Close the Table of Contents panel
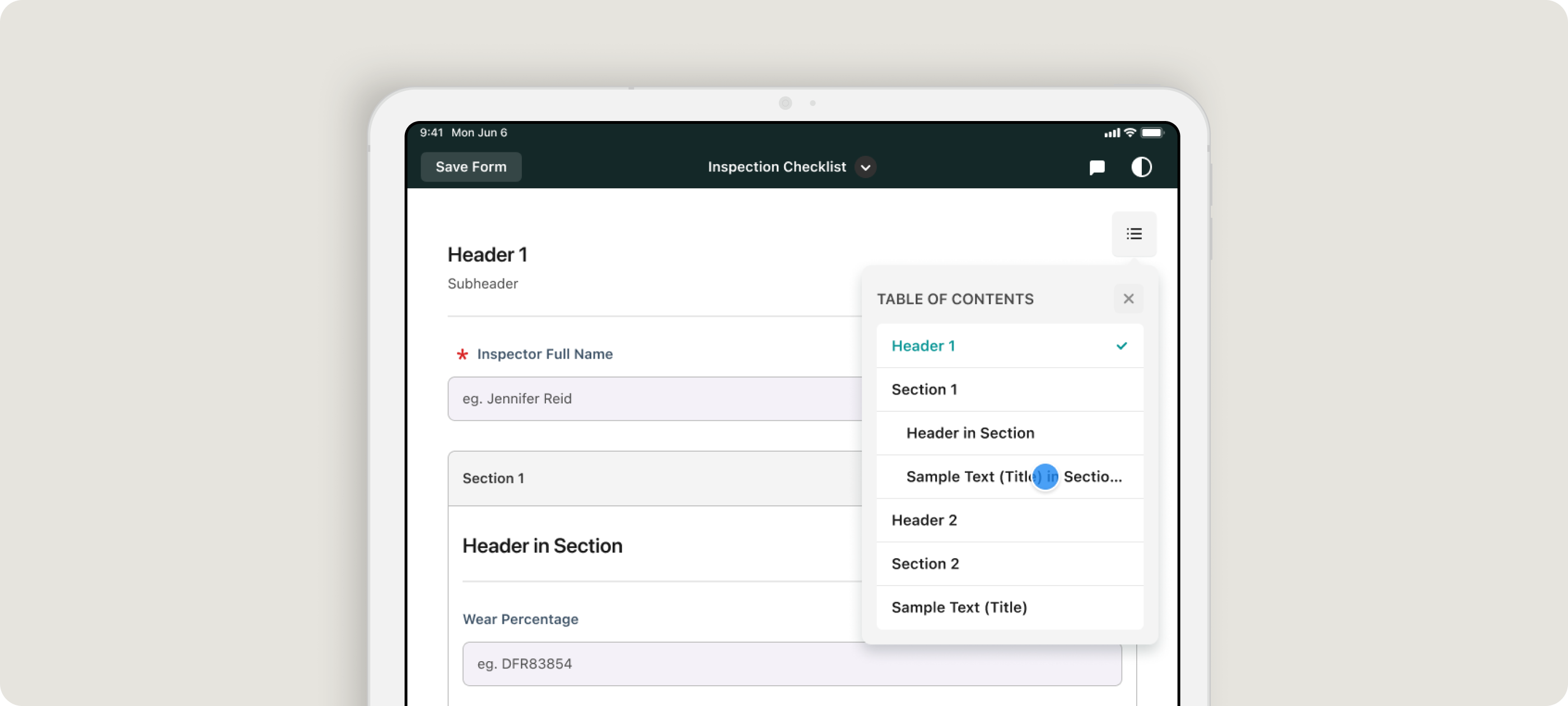 1128,299
